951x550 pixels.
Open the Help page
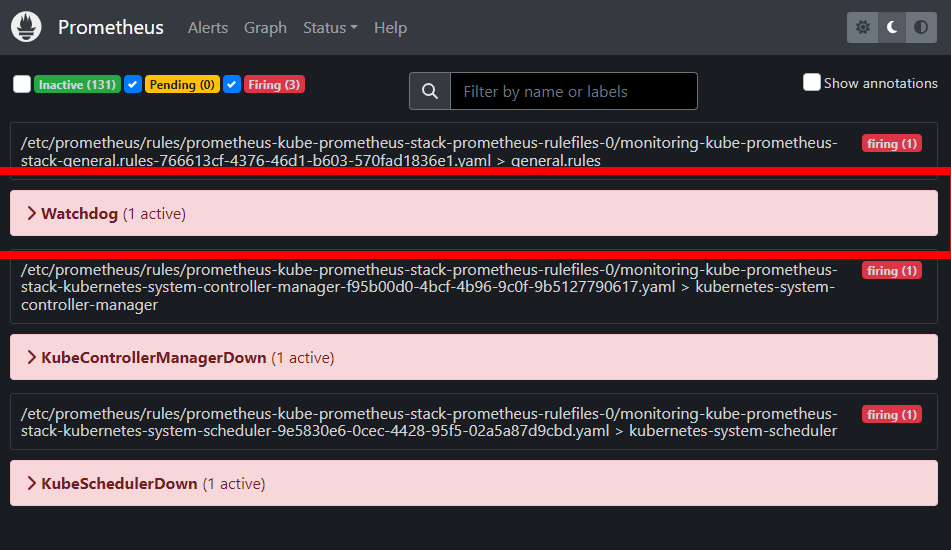[x=390, y=28]
